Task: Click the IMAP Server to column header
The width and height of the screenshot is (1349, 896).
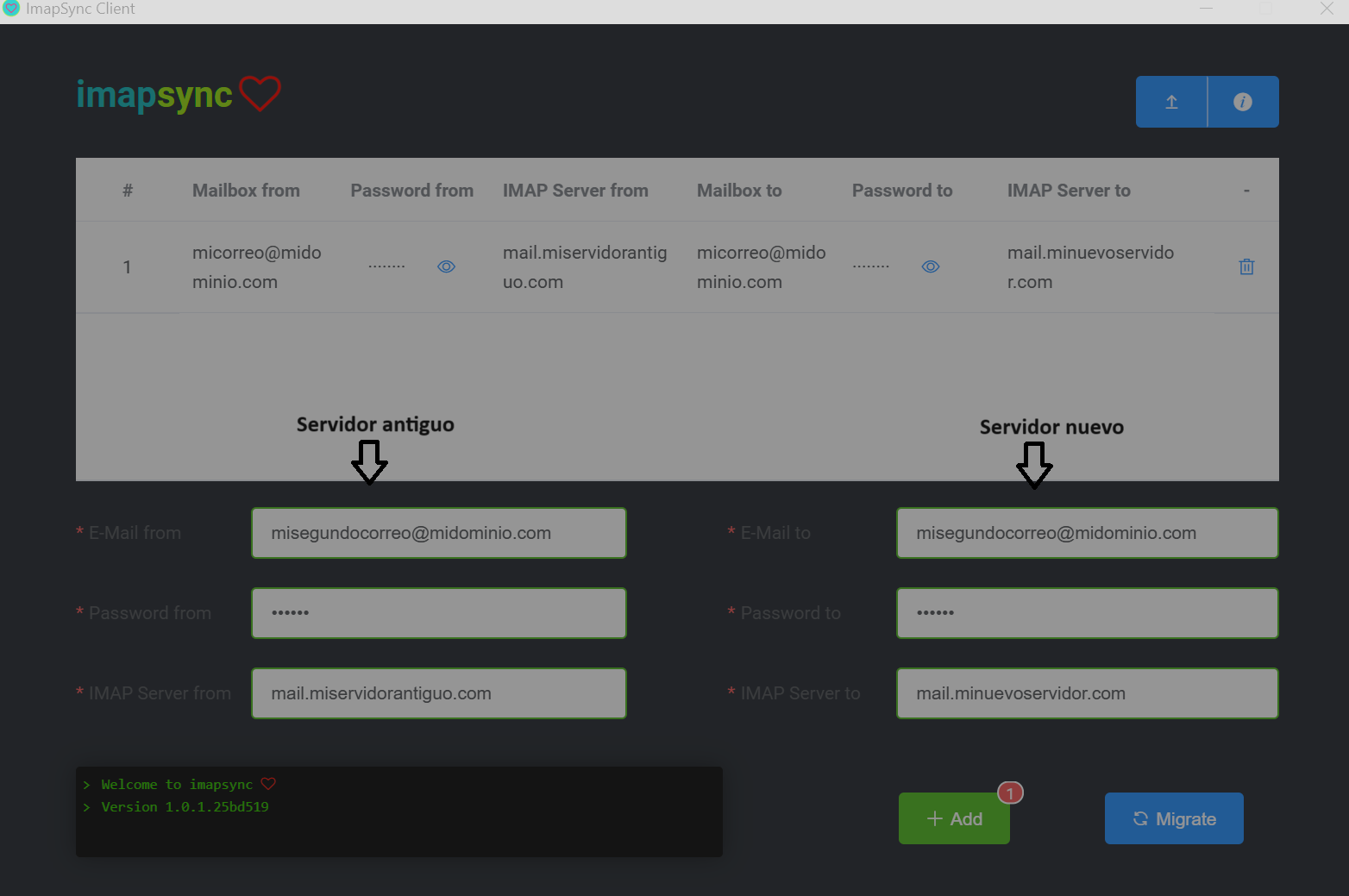Action: pyautogui.click(x=1069, y=191)
